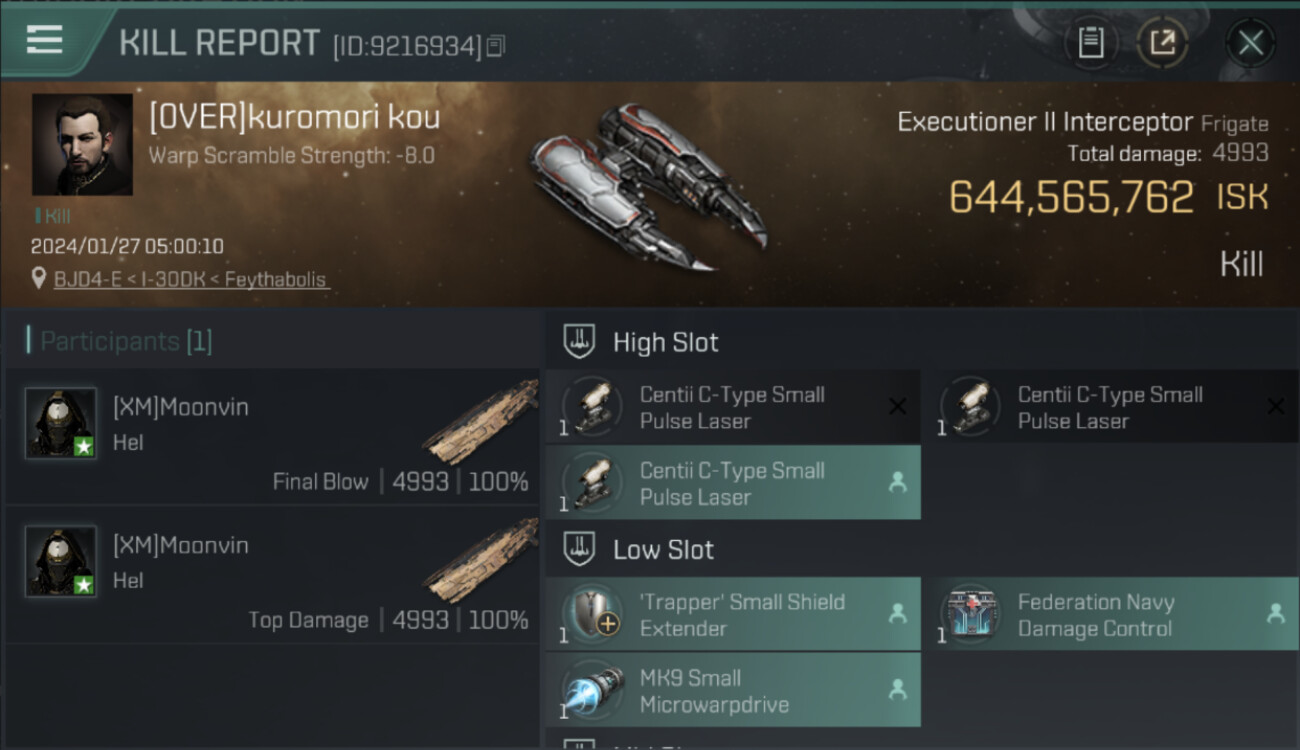Image resolution: width=1300 pixels, height=750 pixels.
Task: View kuromori kou's pilot portrait
Action: pos(82,145)
